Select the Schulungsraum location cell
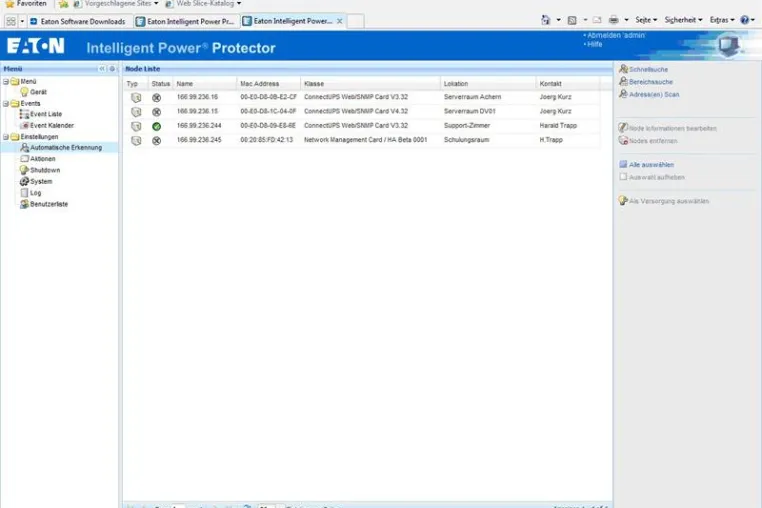Image resolution: width=762 pixels, height=508 pixels. point(466,140)
